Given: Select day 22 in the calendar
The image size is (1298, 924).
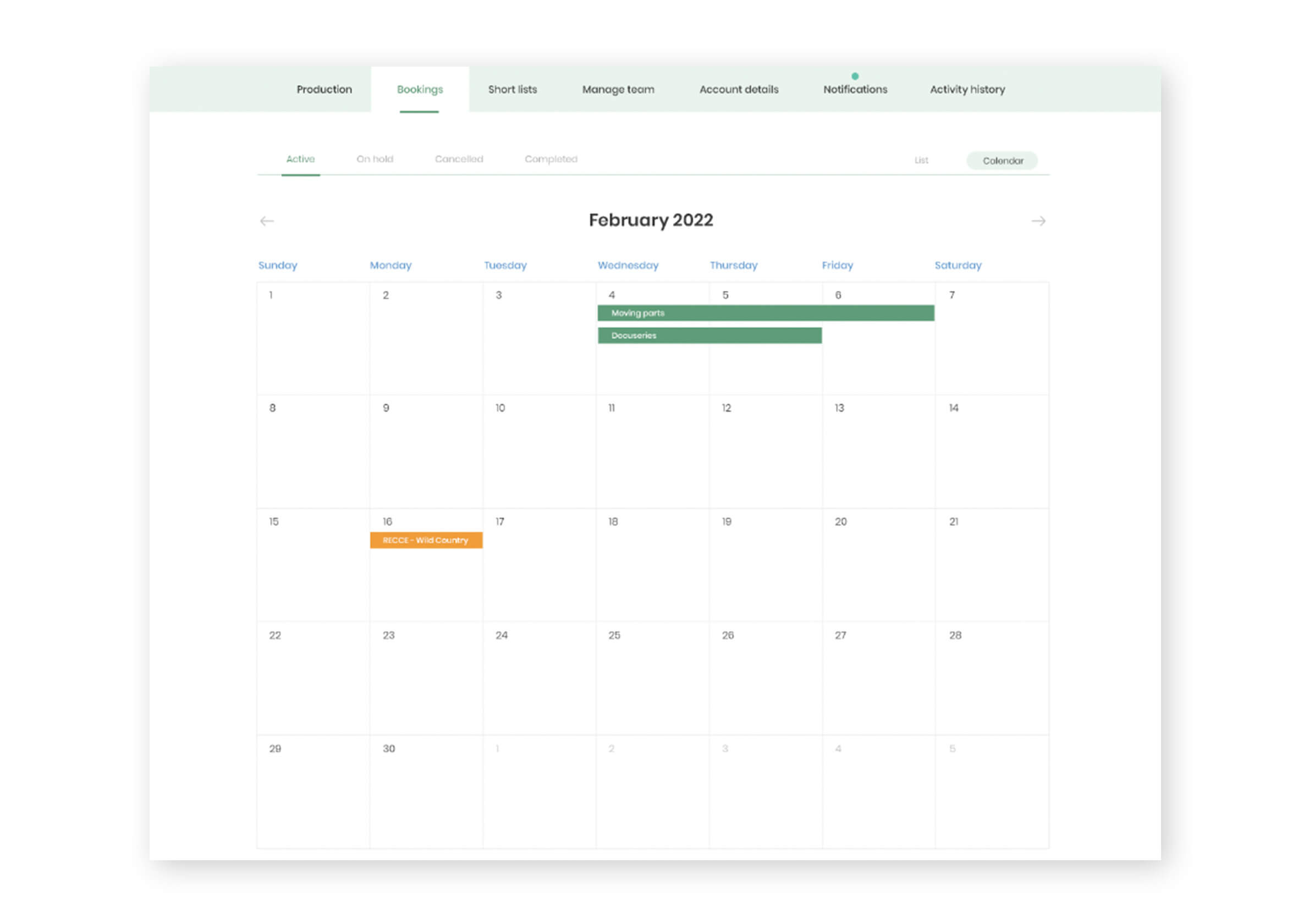Looking at the screenshot, I should (x=313, y=678).
